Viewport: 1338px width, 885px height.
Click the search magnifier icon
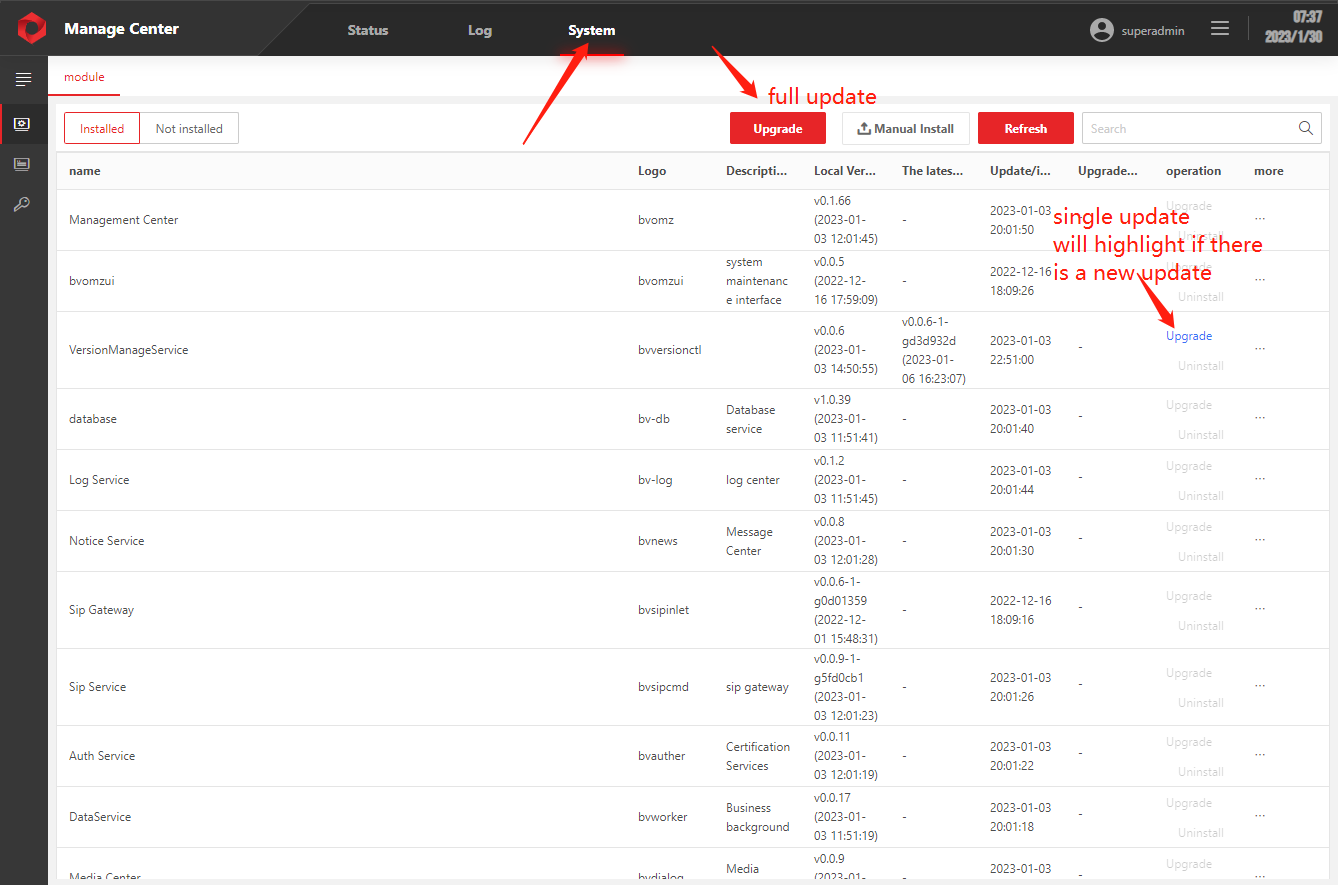pyautogui.click(x=1305, y=128)
